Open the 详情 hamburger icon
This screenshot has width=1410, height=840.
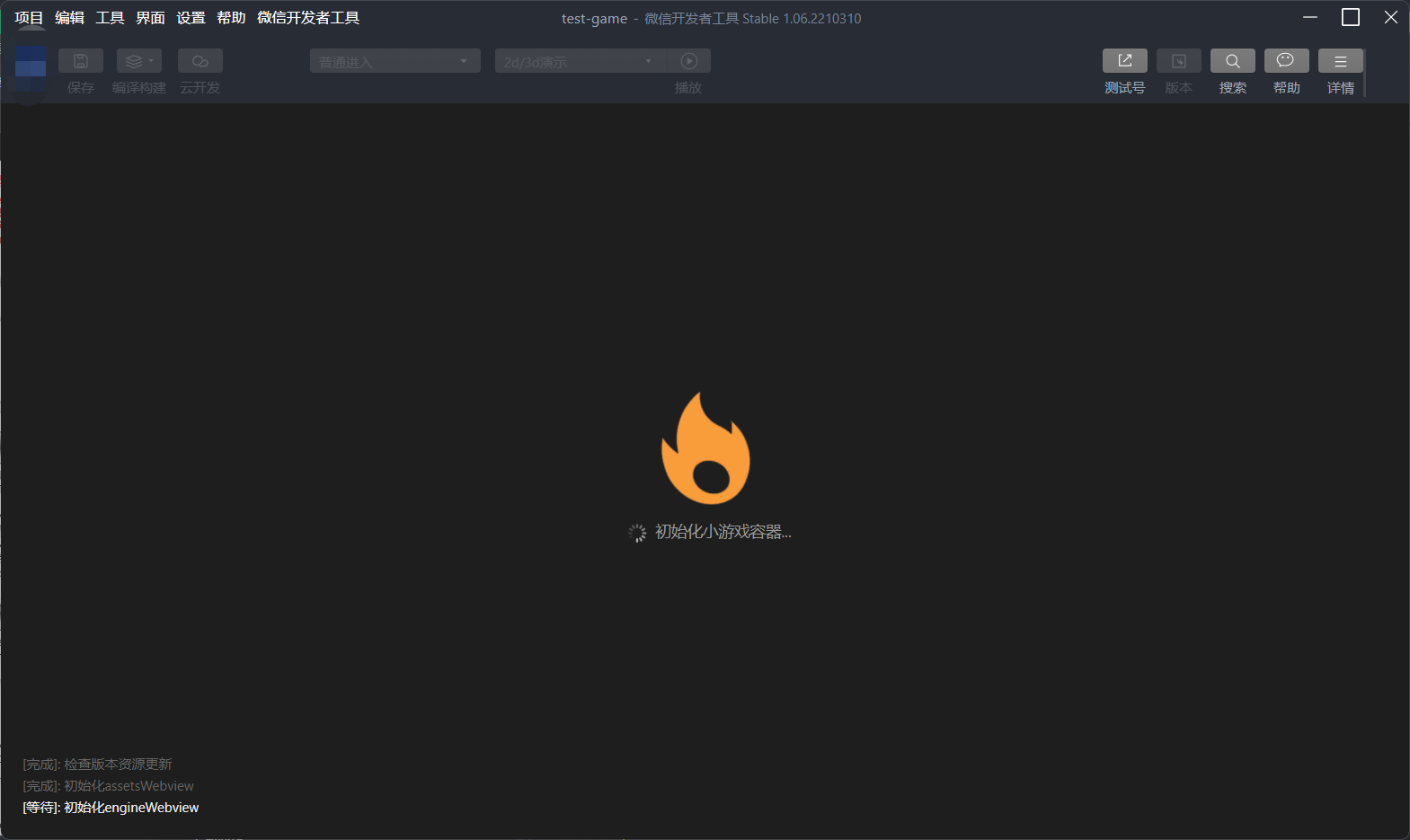pos(1341,60)
